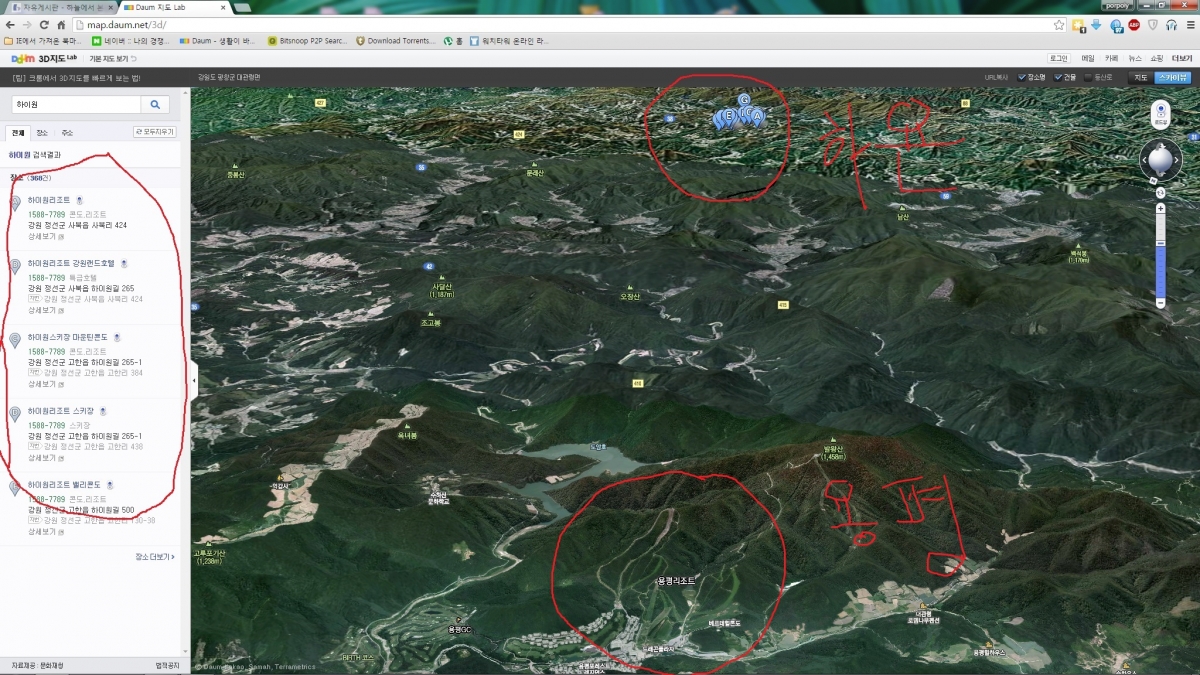Click the URL복사 link

click(996, 77)
